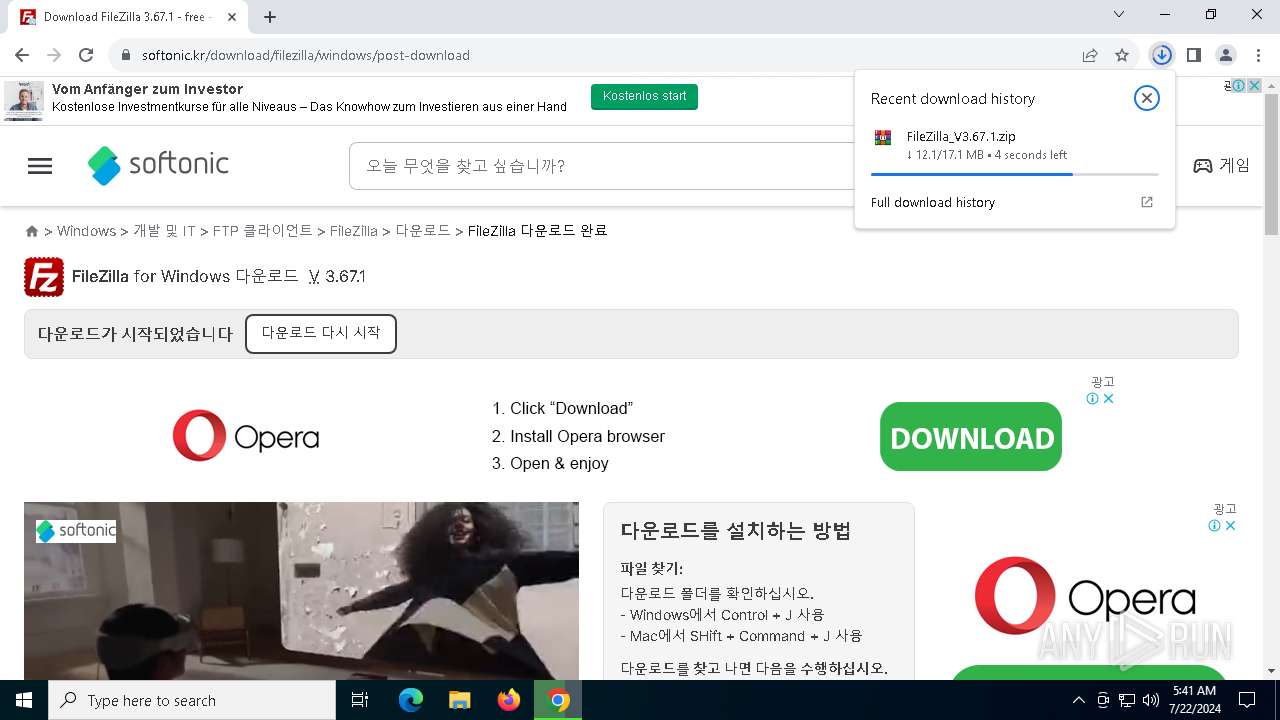Screen dimensions: 1280x720
Task: Open the network tray icon
Action: pyautogui.click(x=1127, y=700)
